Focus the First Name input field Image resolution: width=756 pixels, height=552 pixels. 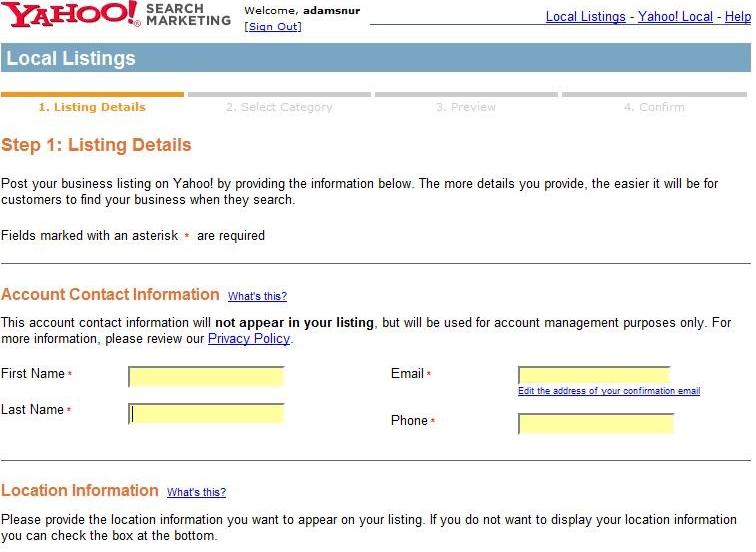206,377
